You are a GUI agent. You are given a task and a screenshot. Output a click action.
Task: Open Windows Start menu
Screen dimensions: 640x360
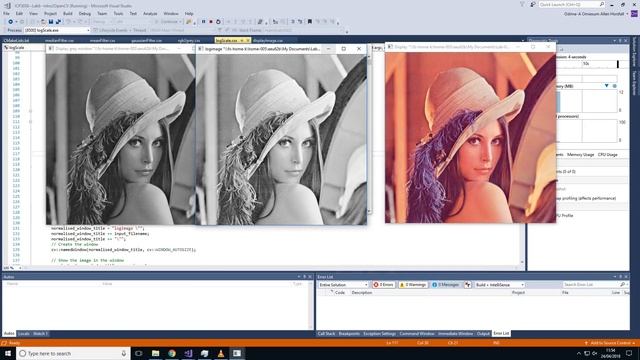[8, 353]
